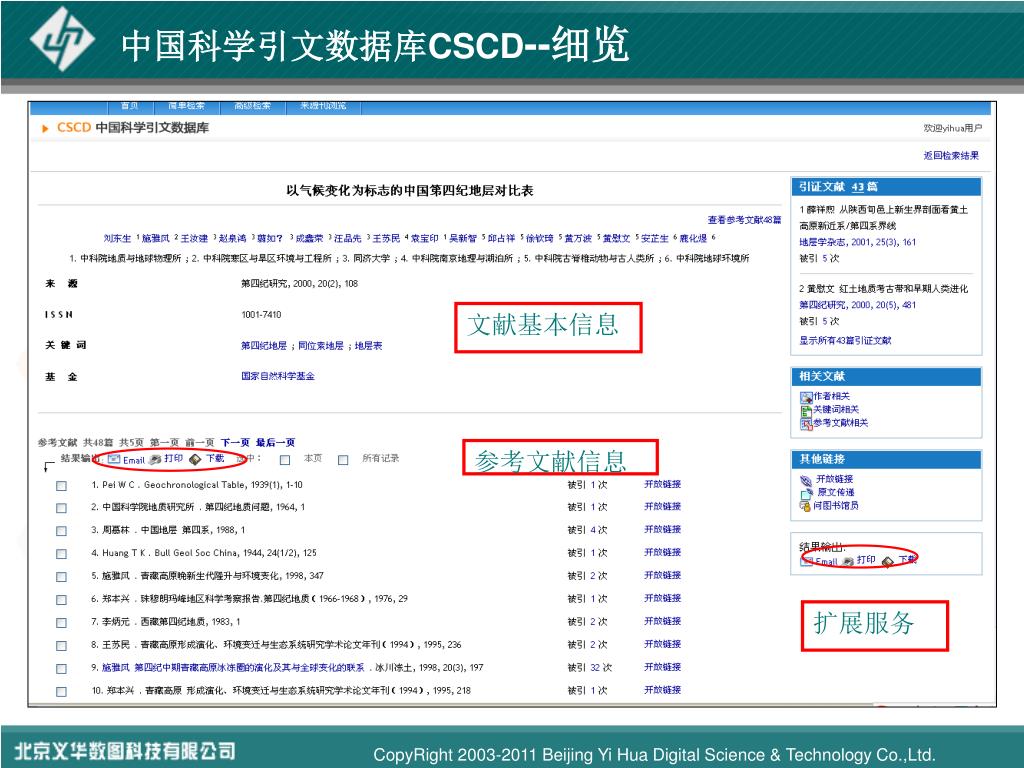
Task: Switch to the 简单检索 tab
Action: 186,106
